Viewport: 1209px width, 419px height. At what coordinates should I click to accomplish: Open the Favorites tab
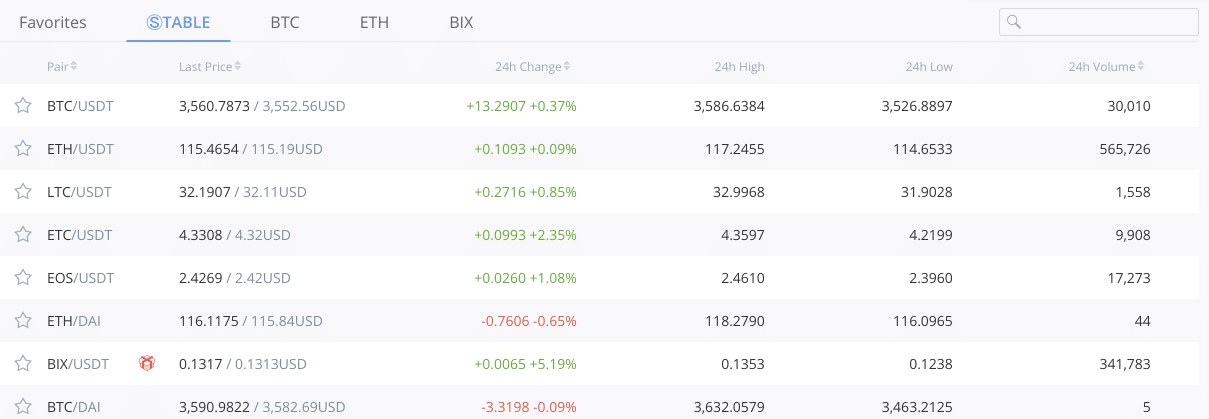click(53, 22)
